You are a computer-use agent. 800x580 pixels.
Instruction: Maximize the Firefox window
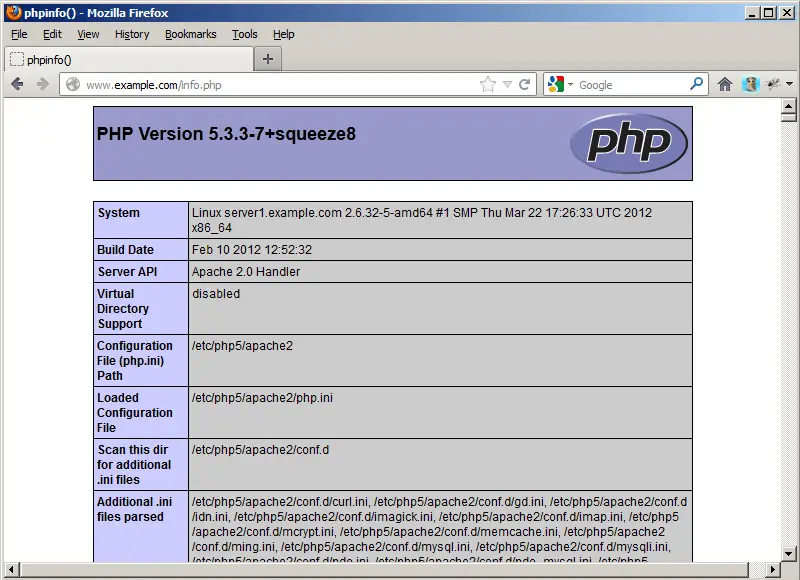[x=769, y=13]
